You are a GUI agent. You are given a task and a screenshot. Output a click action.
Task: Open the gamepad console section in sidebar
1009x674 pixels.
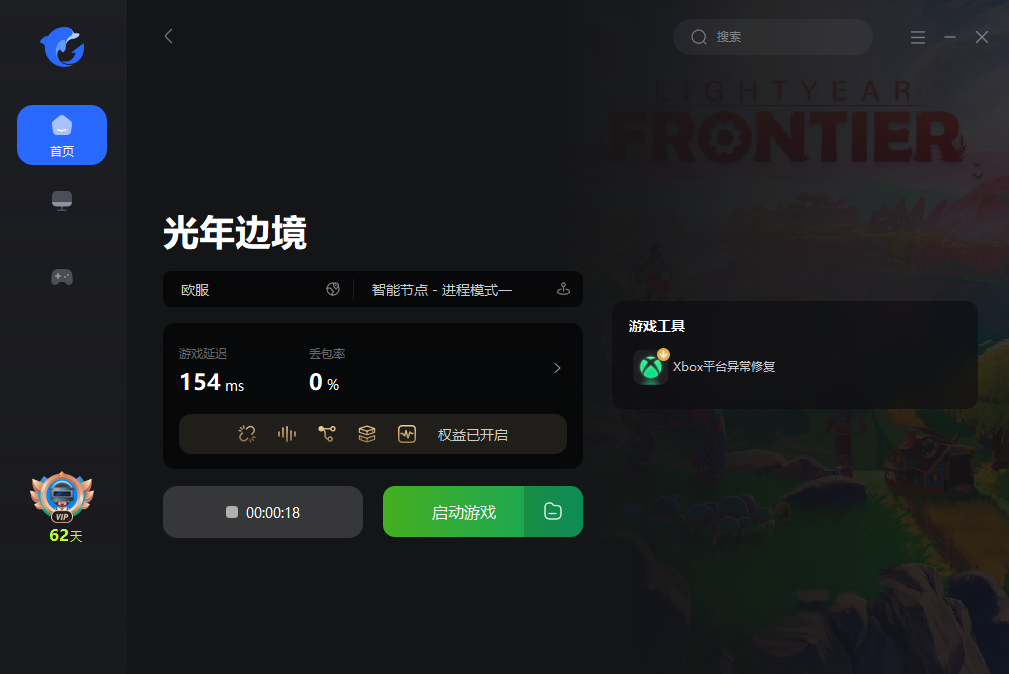(62, 277)
